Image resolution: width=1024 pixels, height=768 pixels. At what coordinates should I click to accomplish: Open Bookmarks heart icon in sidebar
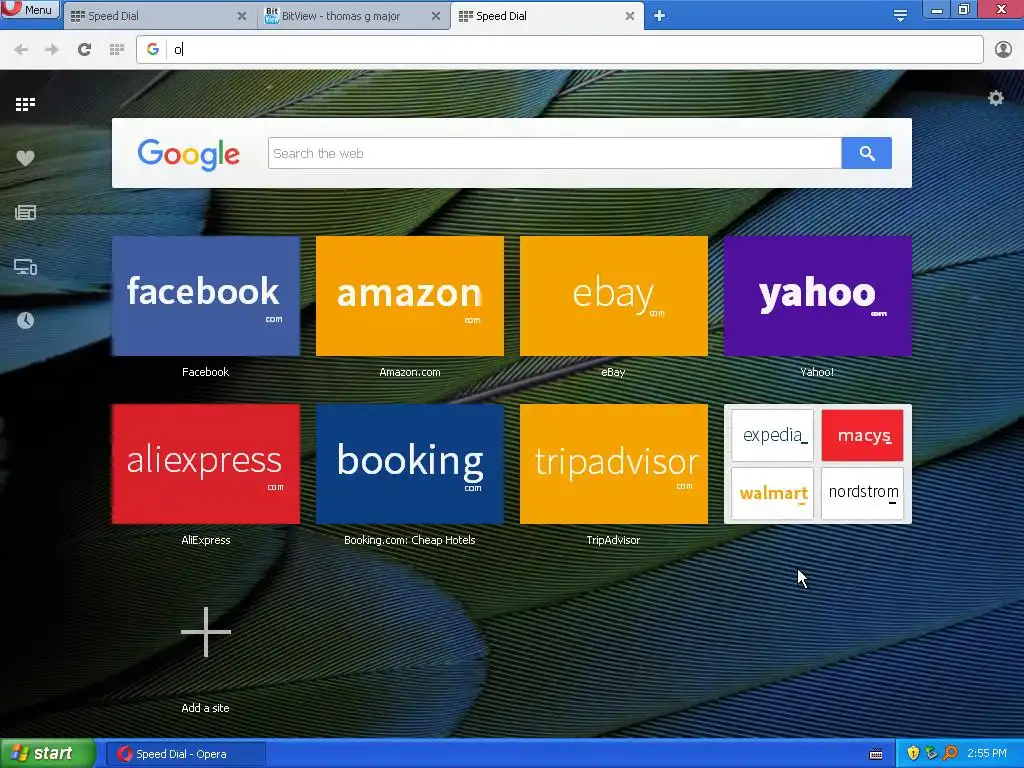coord(25,158)
